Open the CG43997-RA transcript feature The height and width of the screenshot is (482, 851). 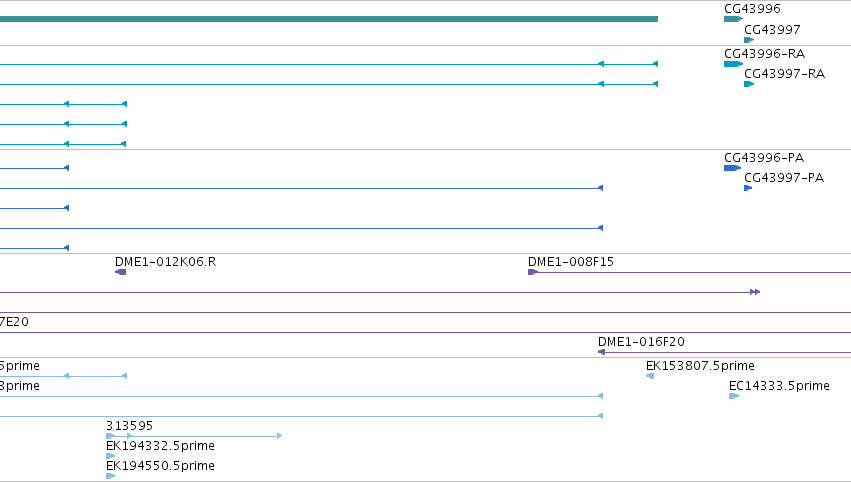point(749,84)
